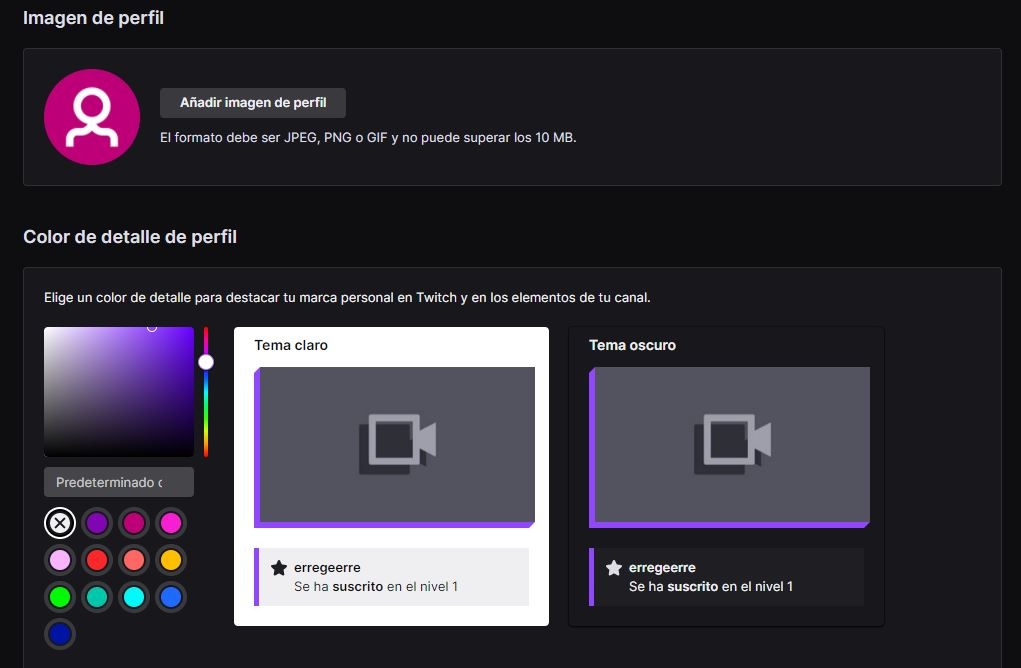1021x668 pixels.
Task: Click inside the color saturation gradient box
Action: [119, 392]
